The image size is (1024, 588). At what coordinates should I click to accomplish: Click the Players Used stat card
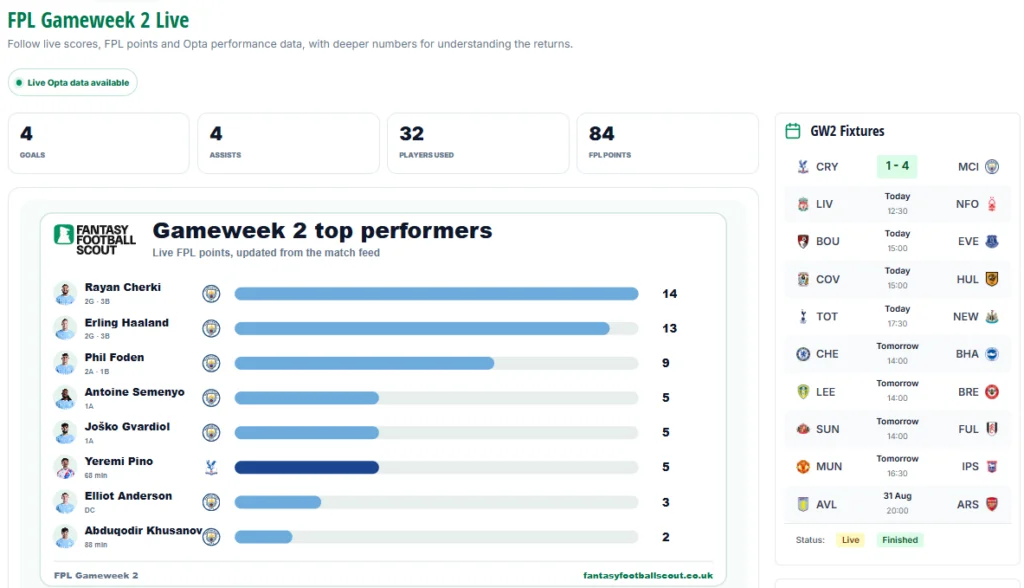478,144
